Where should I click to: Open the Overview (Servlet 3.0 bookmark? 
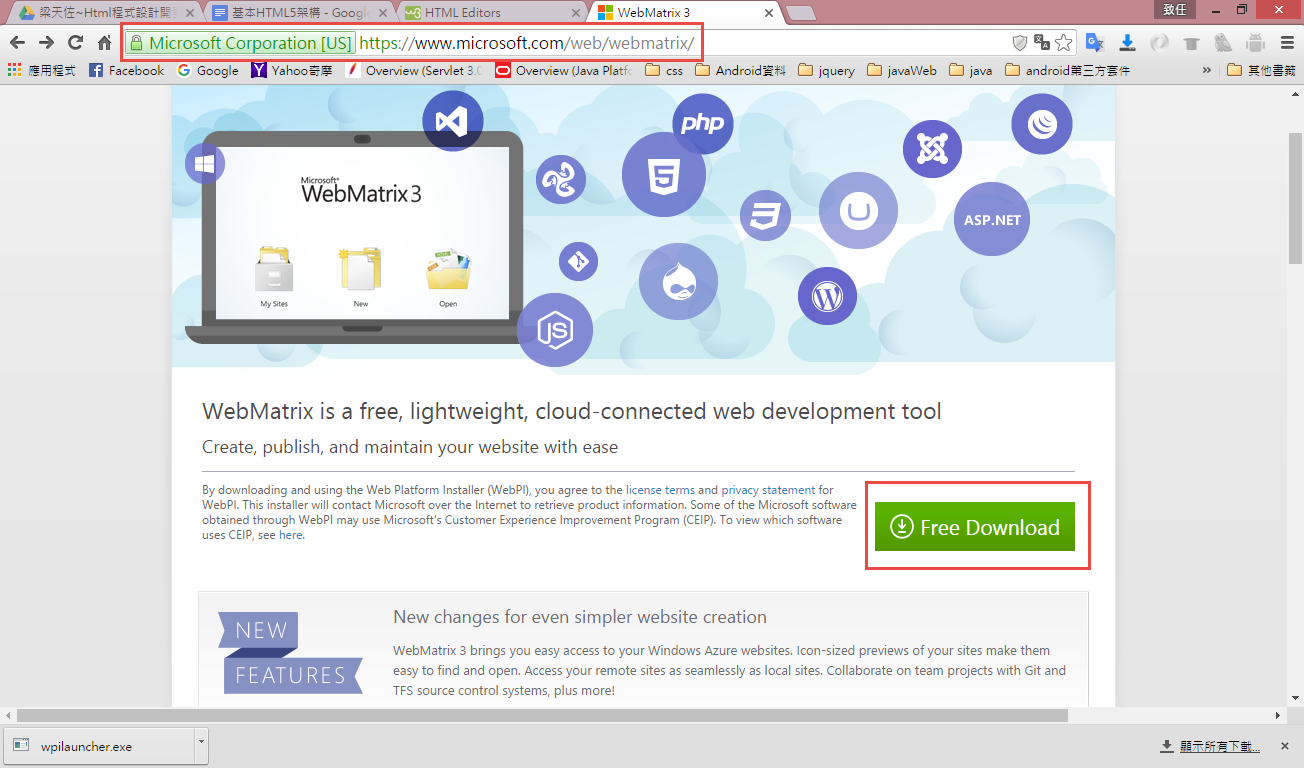pos(414,70)
